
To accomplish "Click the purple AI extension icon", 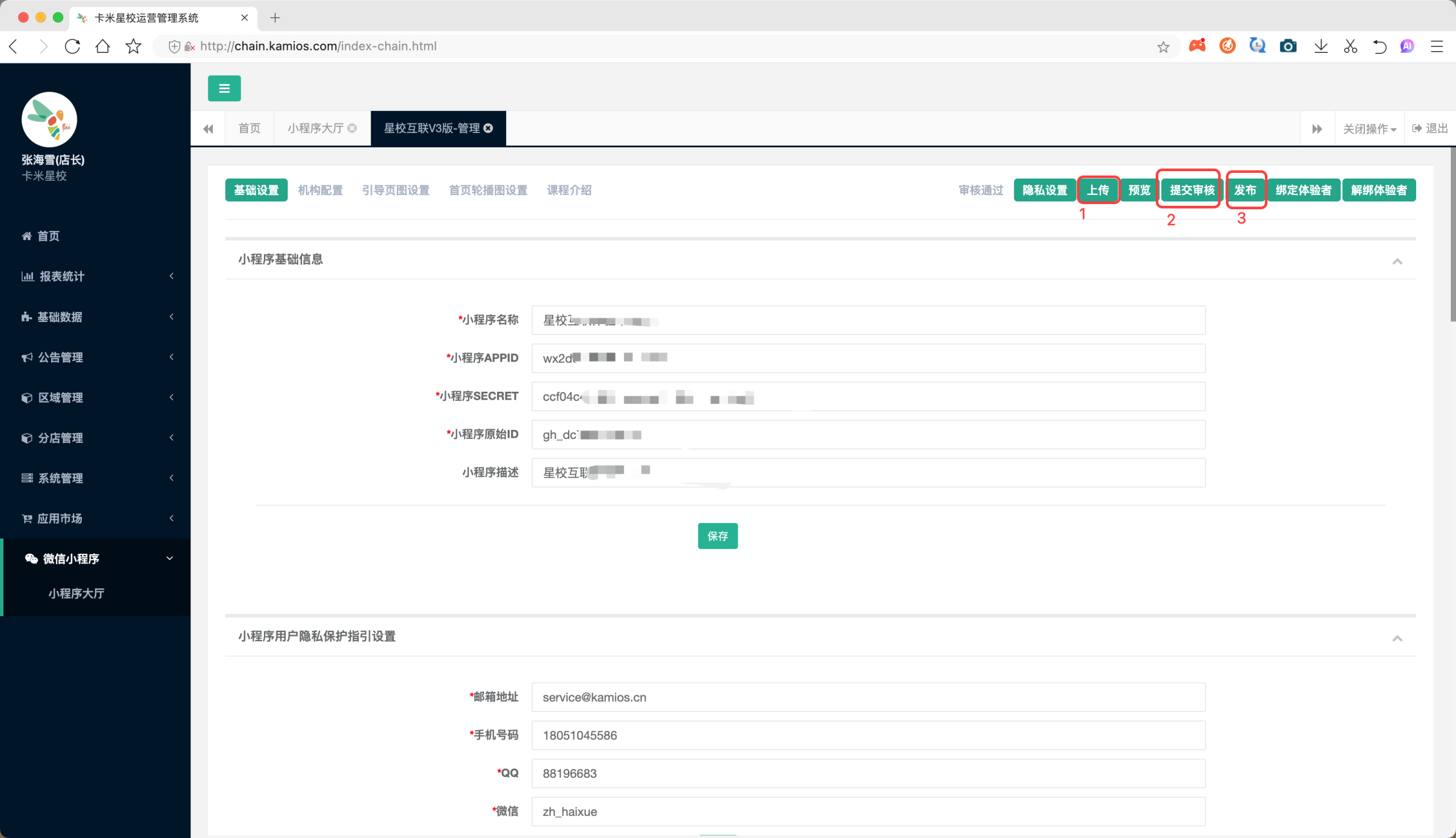I will point(1407,46).
